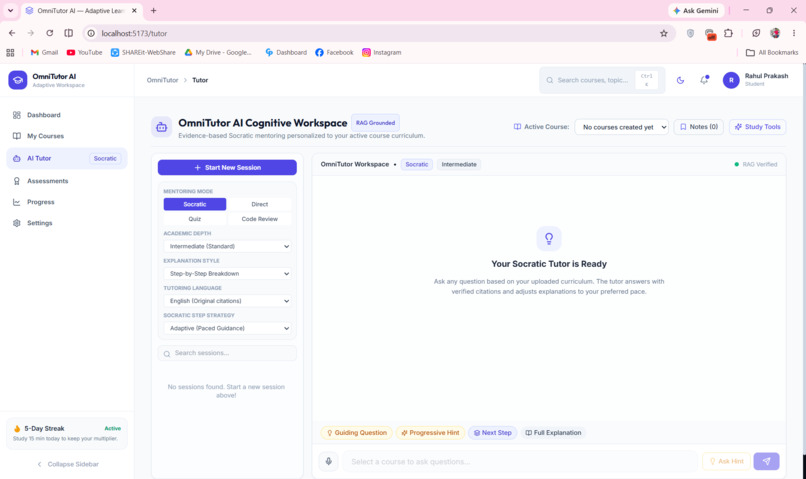806x479 pixels.
Task: Click the Intermediate tag in workspace header
Action: 459,164
